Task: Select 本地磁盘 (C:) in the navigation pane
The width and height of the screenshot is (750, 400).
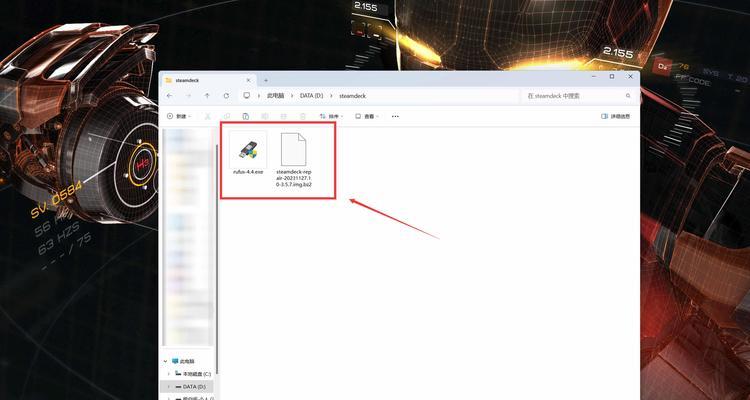Action: [197, 374]
